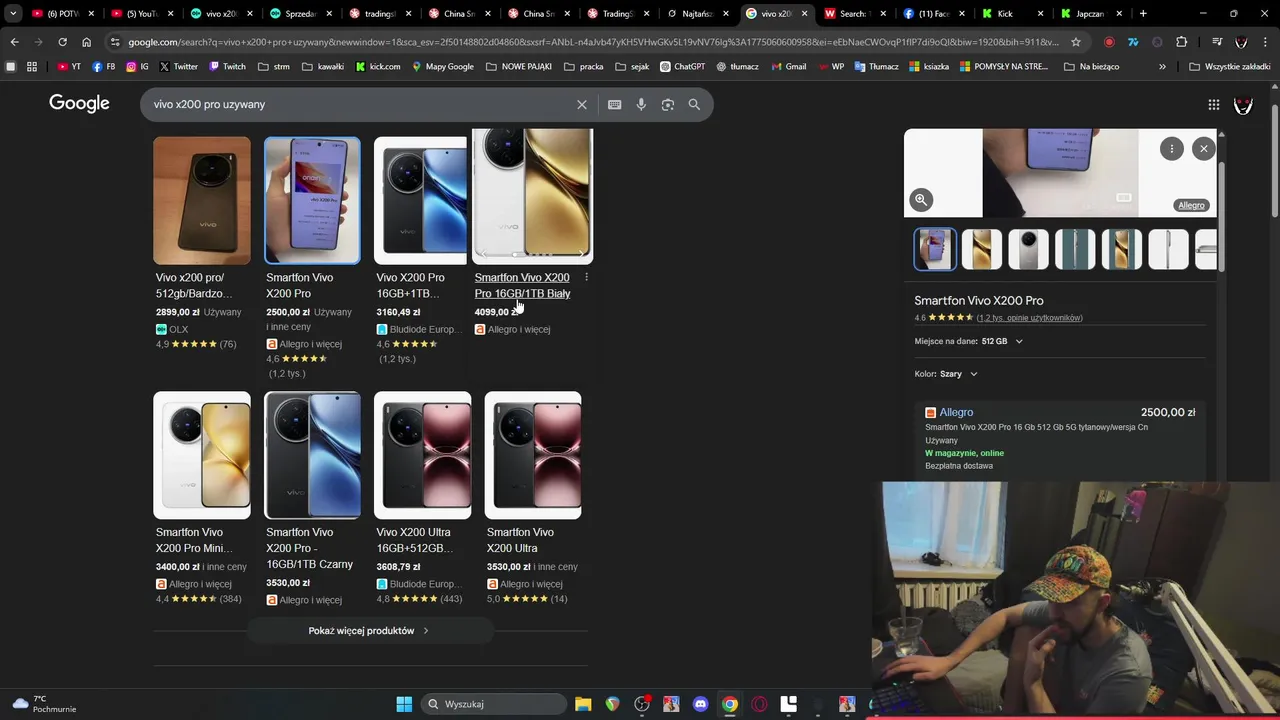Open the ChatGPT bookmark
Image resolution: width=1280 pixels, height=720 pixels.
[x=682, y=66]
